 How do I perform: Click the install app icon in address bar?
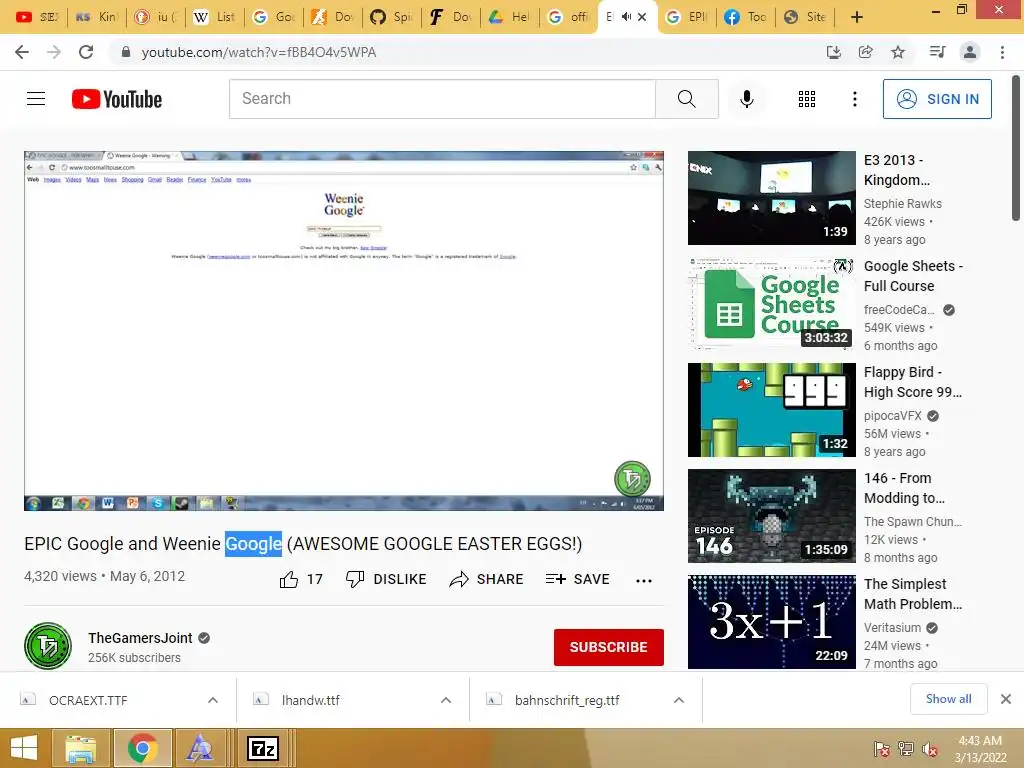833,52
